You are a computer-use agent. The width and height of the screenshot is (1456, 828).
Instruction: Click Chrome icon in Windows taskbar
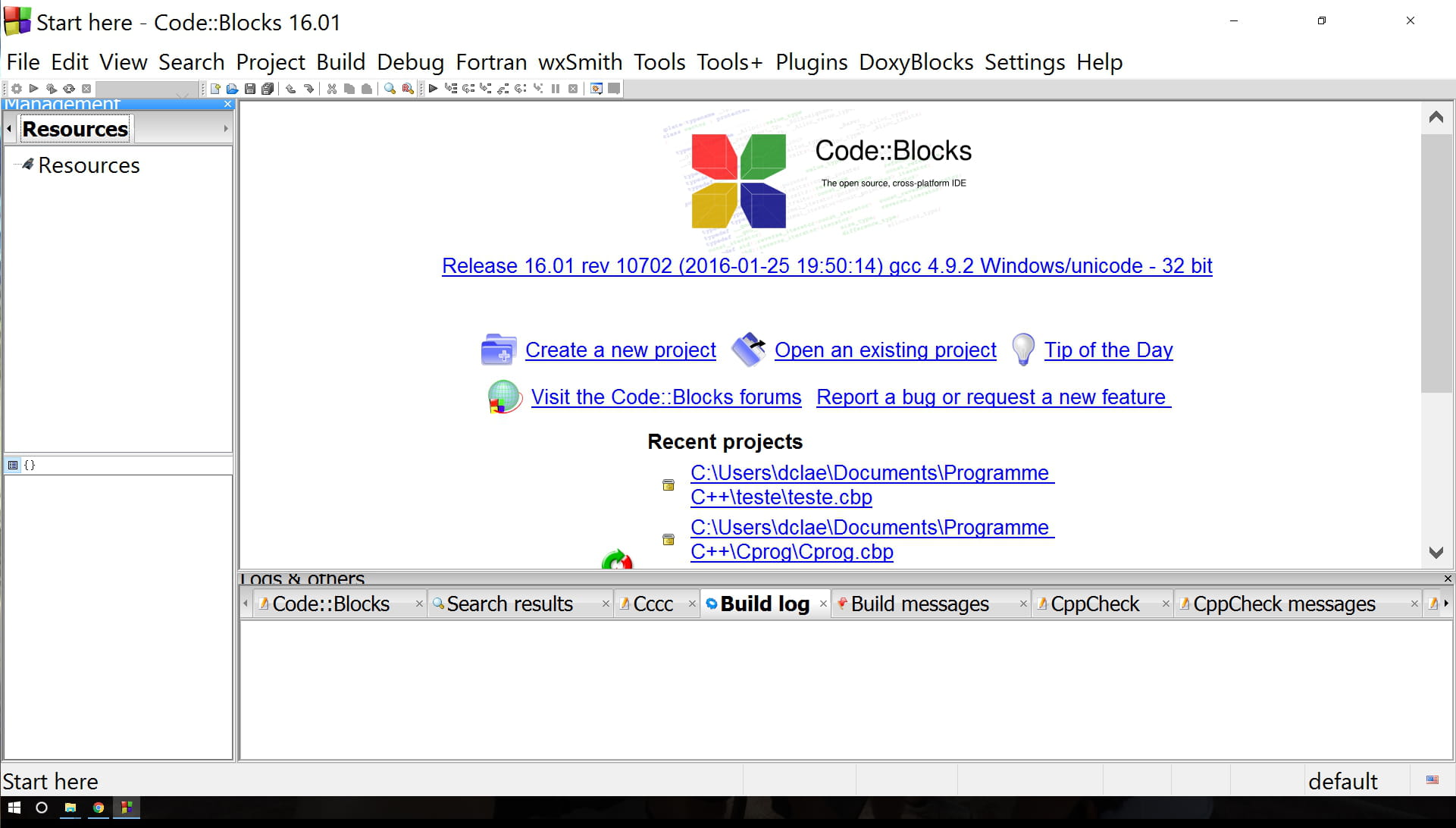point(99,808)
